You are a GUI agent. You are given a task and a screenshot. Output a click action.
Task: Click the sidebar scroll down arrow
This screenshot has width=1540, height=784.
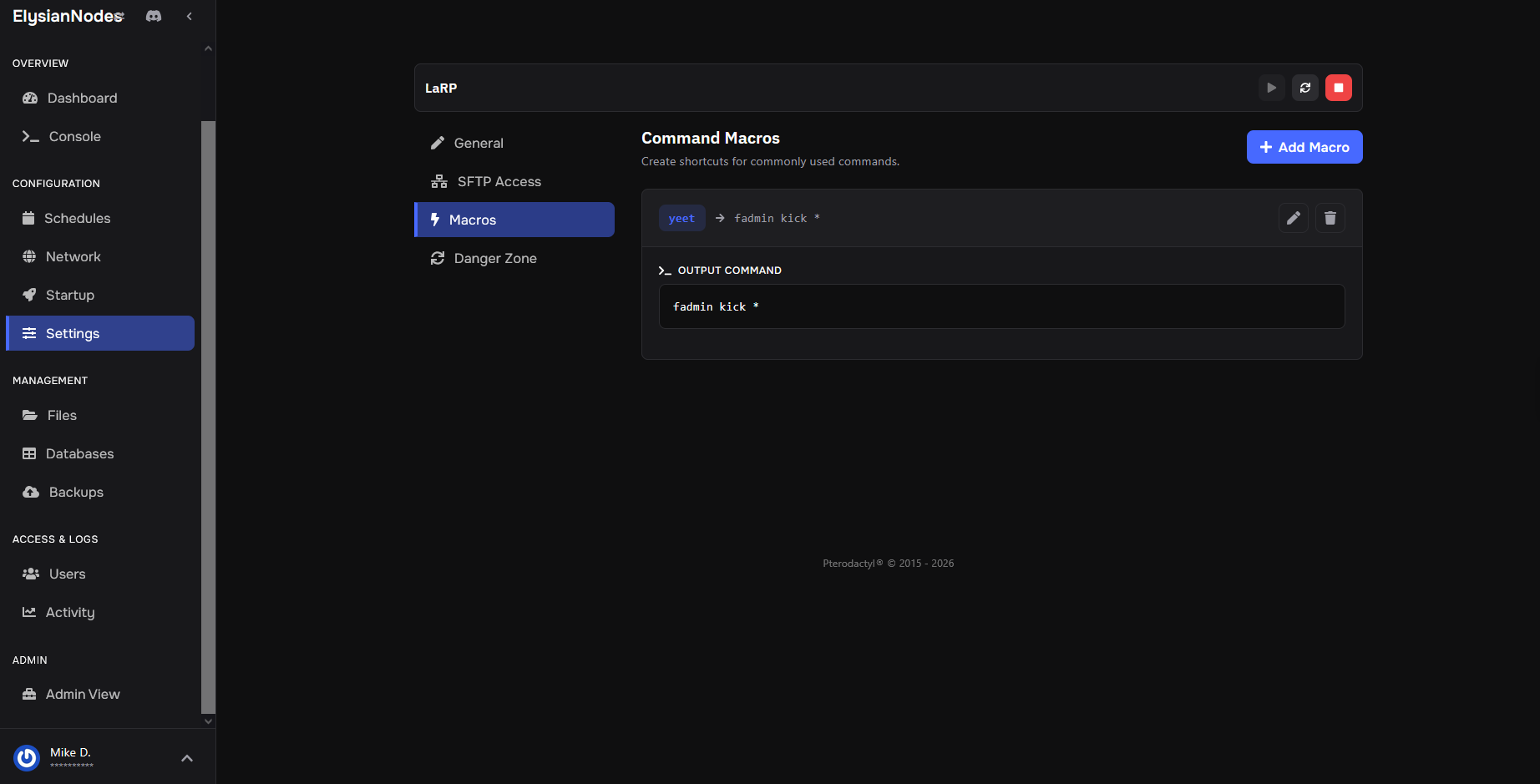208,721
